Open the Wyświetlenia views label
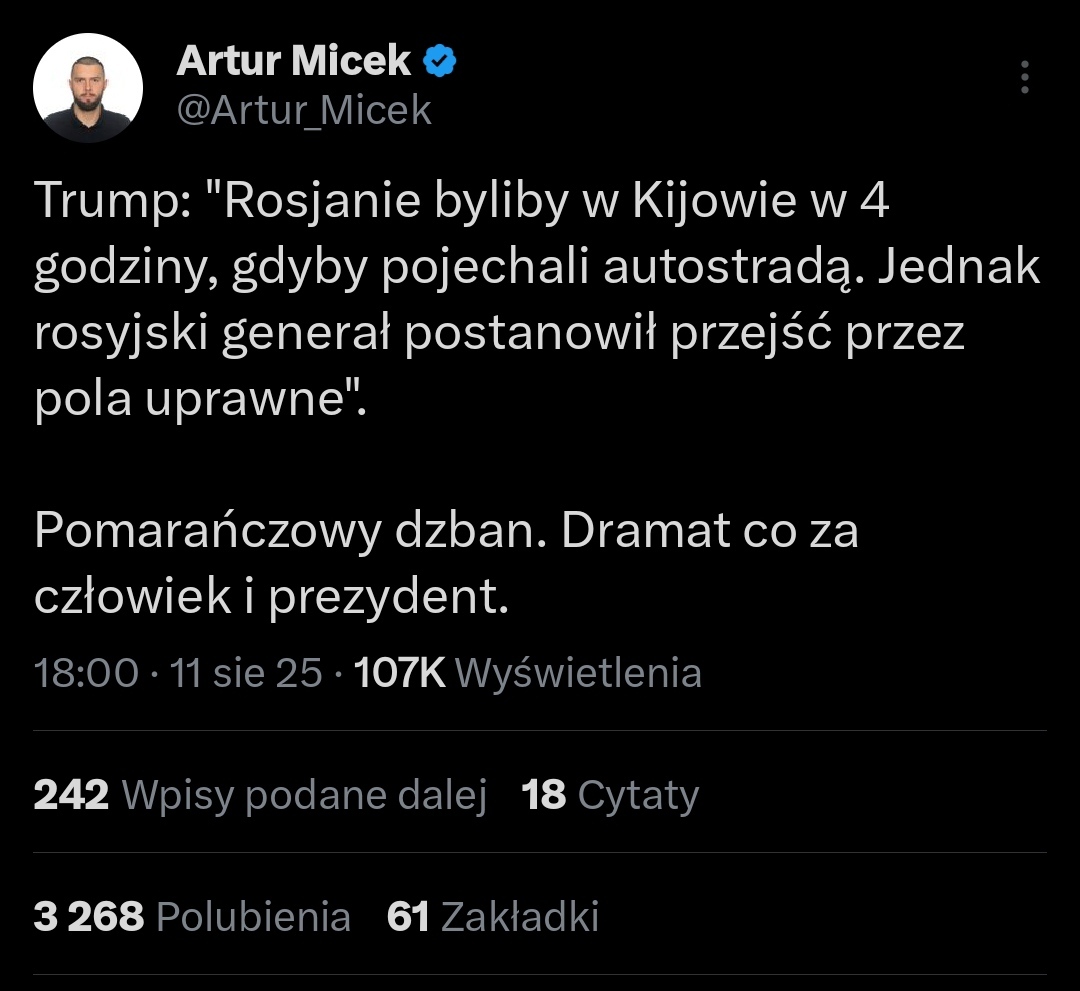This screenshot has width=1080, height=991. (x=578, y=673)
